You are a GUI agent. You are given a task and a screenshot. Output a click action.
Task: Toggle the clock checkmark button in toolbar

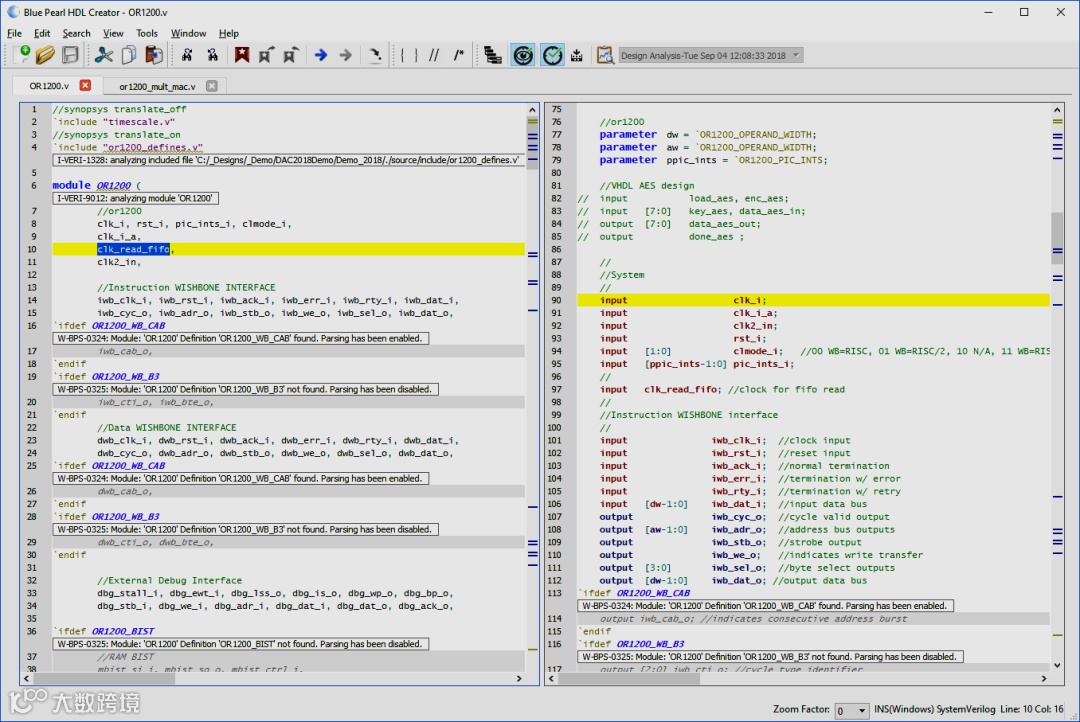tap(552, 56)
